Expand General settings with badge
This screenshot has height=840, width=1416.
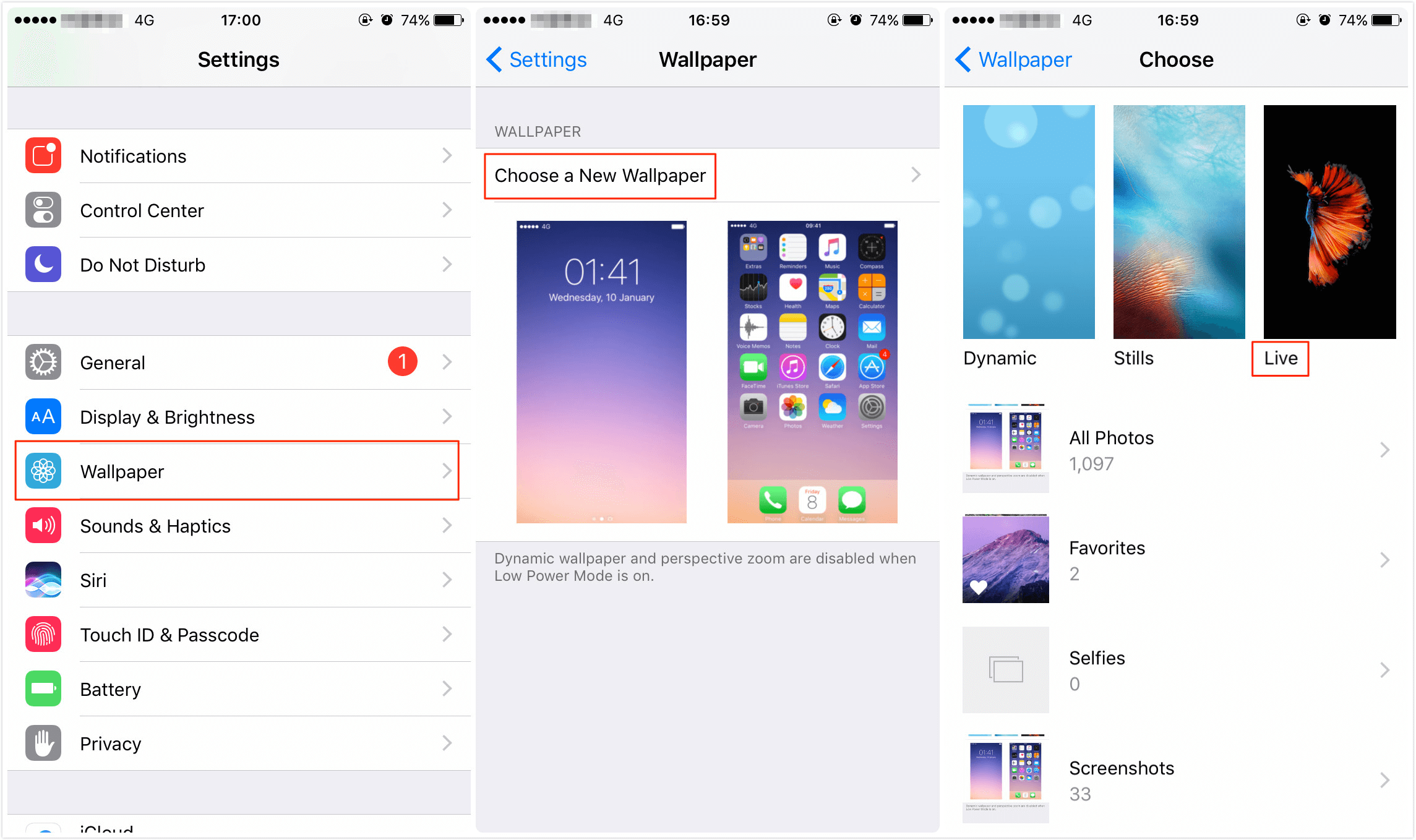(235, 363)
